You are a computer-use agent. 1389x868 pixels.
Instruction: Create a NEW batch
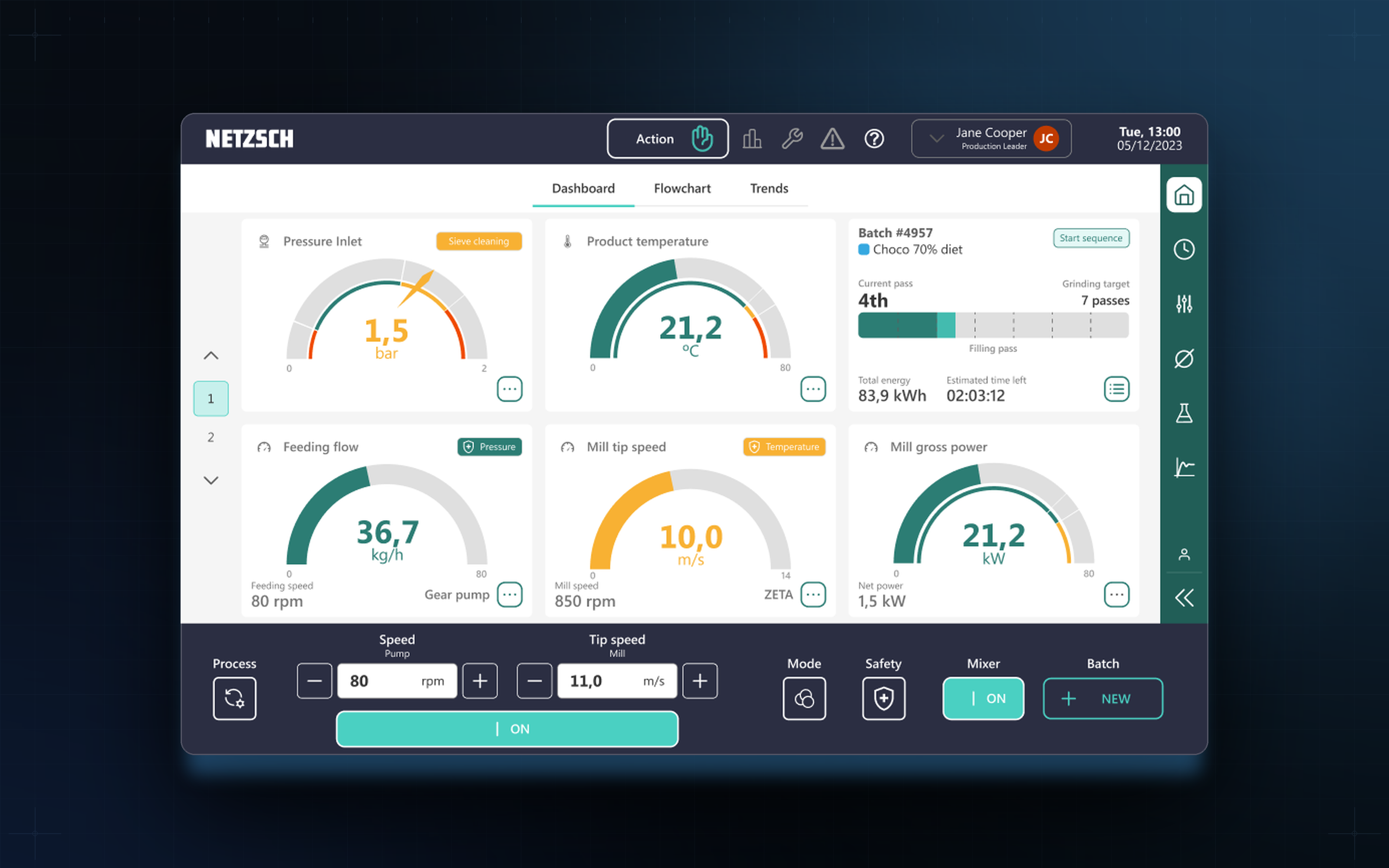[1103, 698]
